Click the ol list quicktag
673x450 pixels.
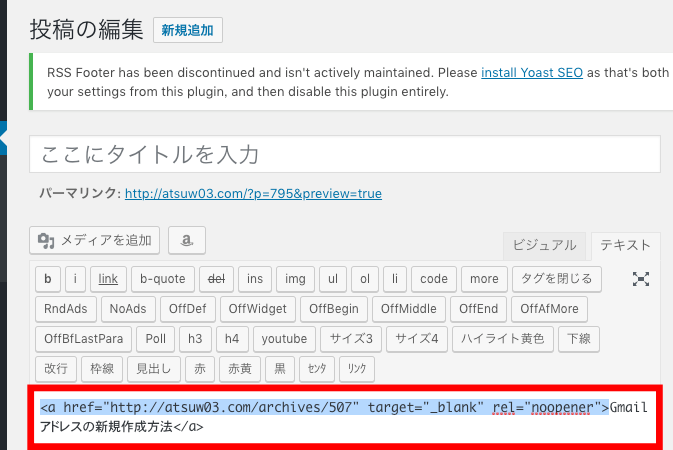click(365, 279)
